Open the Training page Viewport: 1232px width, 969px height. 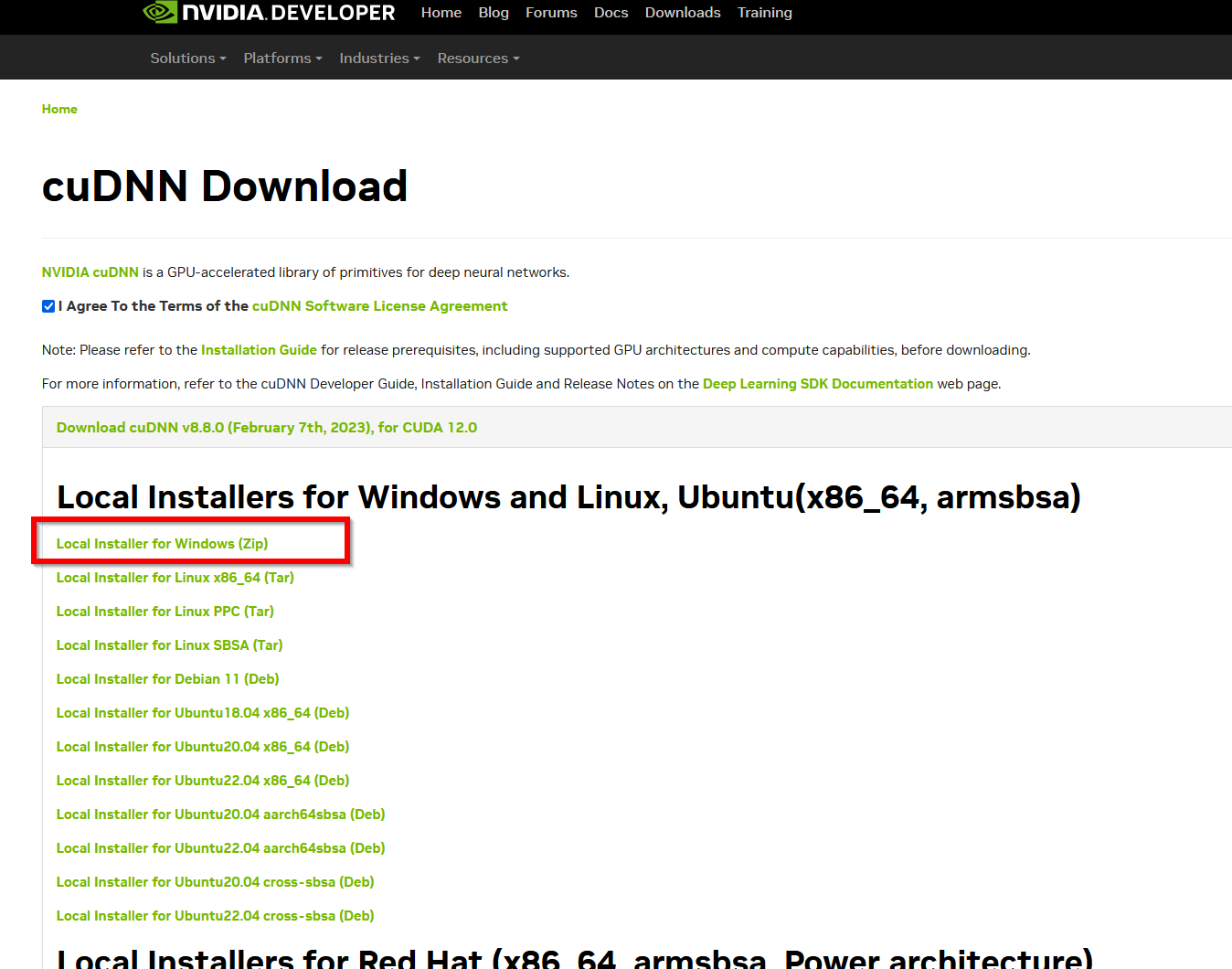765,13
